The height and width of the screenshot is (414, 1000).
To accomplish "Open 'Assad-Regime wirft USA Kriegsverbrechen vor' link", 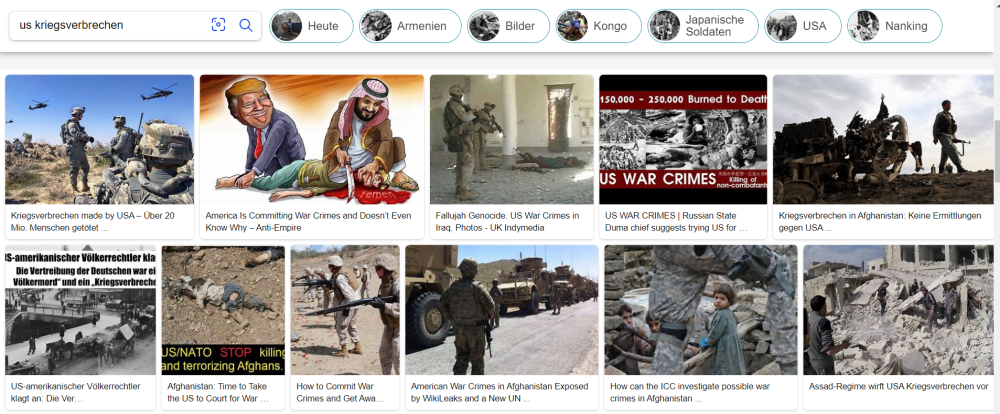I will point(898,387).
